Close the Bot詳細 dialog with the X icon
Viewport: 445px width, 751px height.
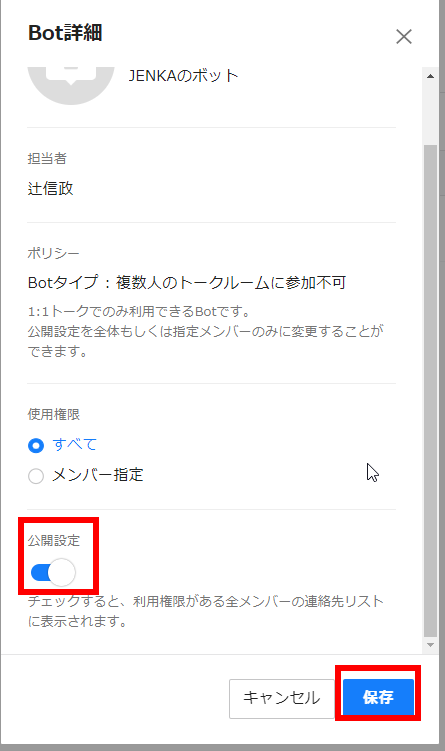pos(404,36)
